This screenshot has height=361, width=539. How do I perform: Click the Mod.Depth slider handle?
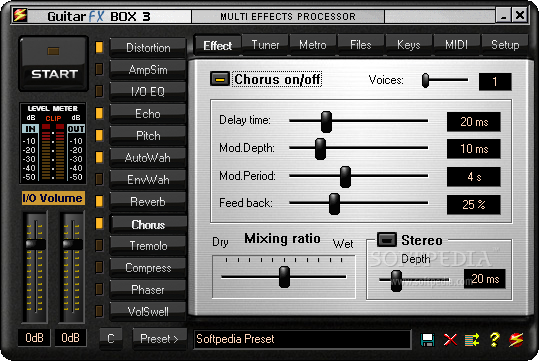pos(320,149)
